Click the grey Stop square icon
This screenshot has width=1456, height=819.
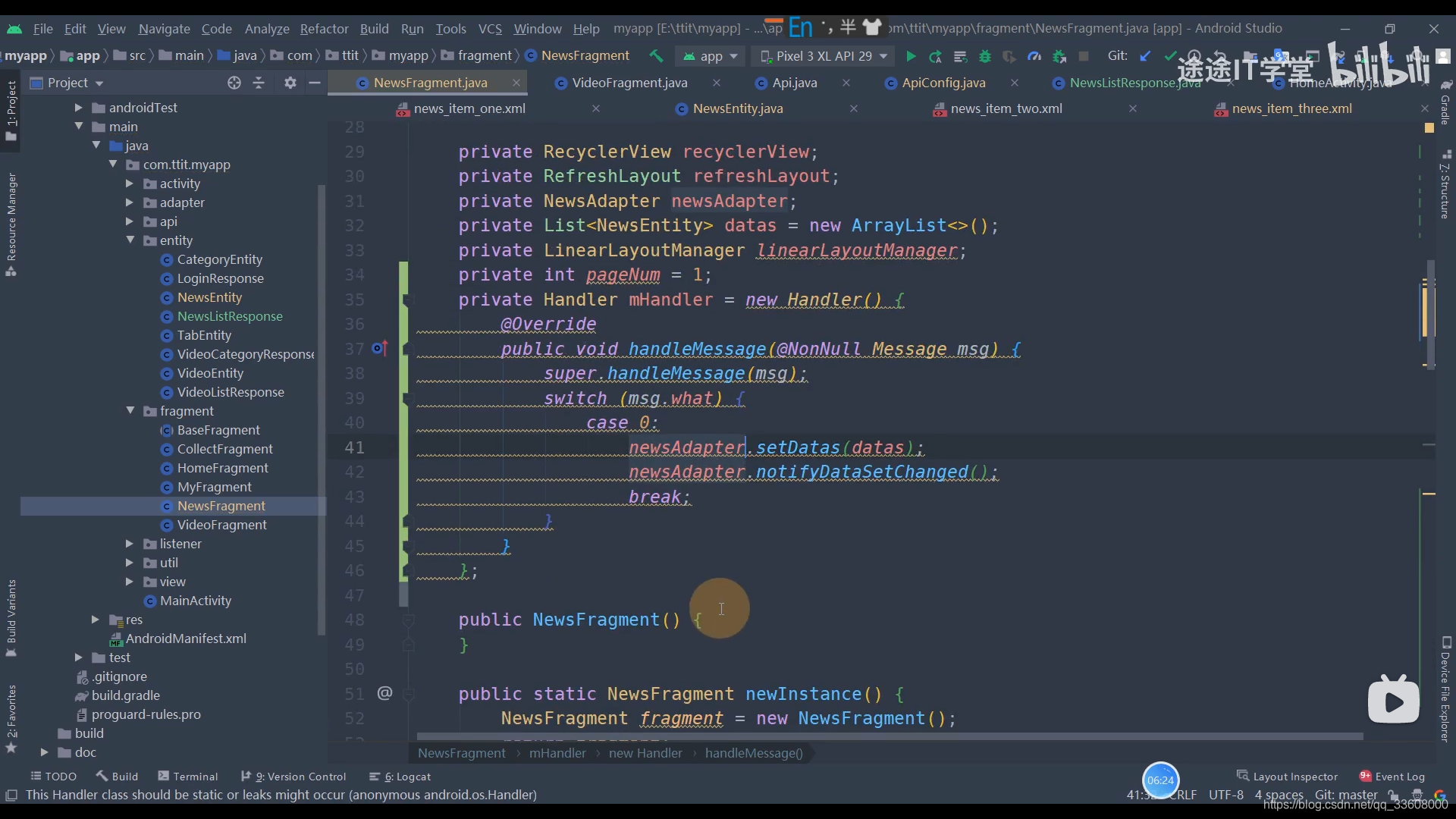[1084, 56]
